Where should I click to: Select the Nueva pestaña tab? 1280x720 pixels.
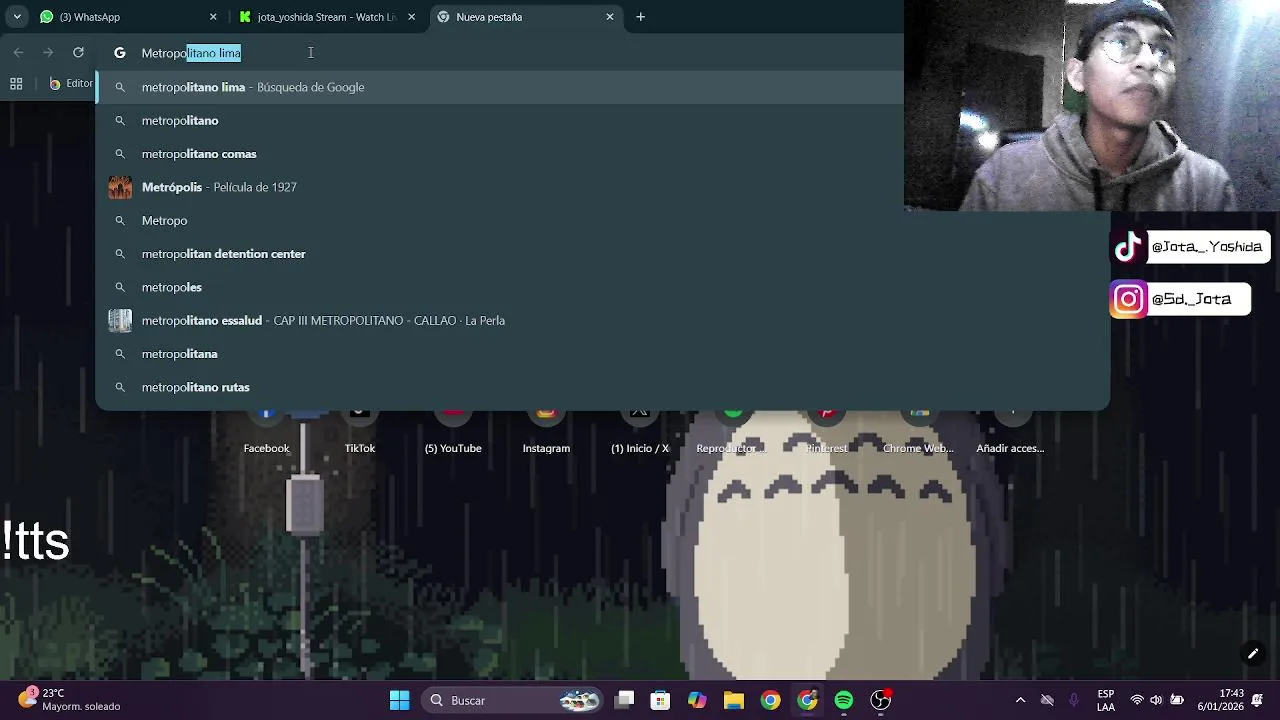525,17
